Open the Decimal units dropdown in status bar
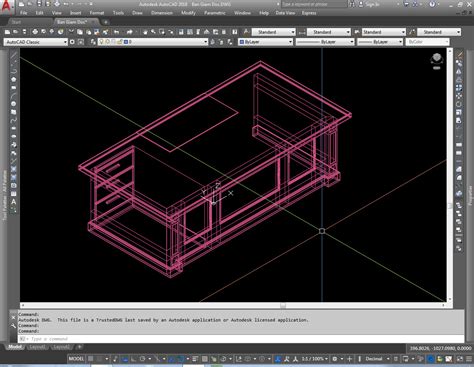This screenshot has width=474, height=367. 377,359
